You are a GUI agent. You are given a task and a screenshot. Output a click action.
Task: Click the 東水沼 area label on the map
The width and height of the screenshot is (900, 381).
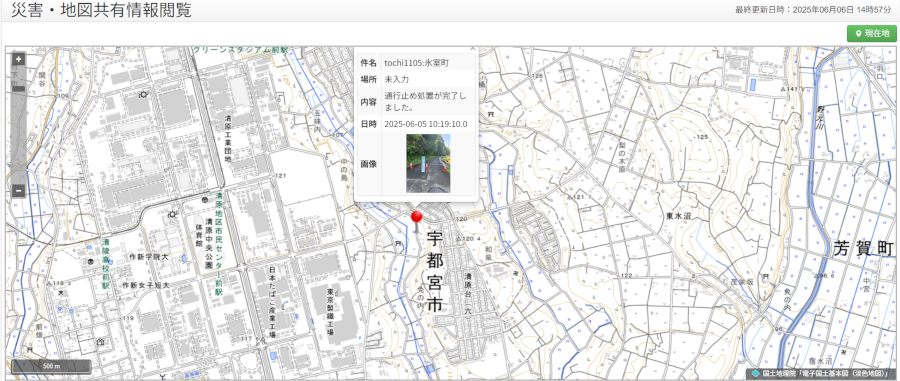tap(678, 216)
